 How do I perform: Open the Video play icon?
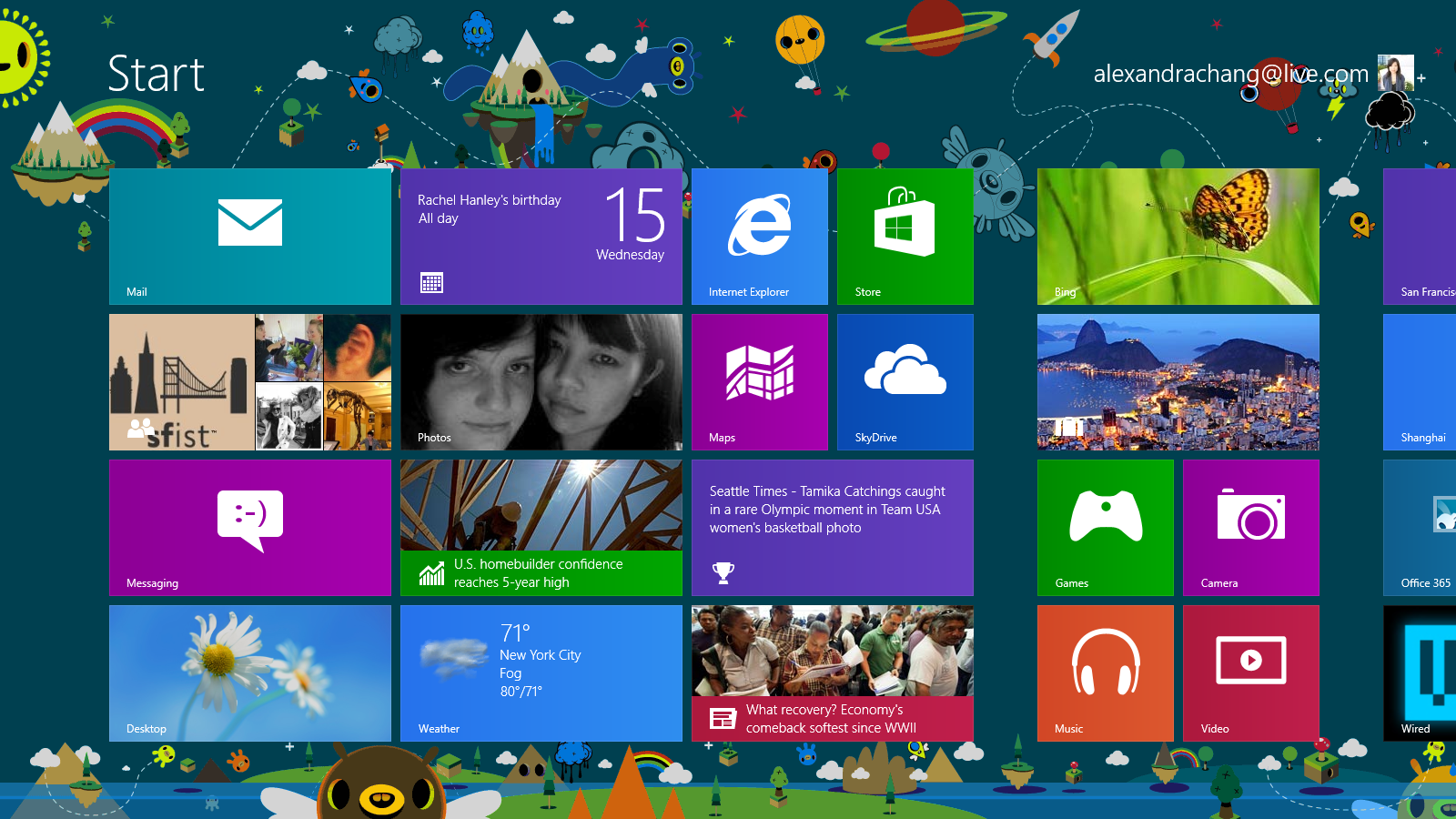click(x=1251, y=660)
